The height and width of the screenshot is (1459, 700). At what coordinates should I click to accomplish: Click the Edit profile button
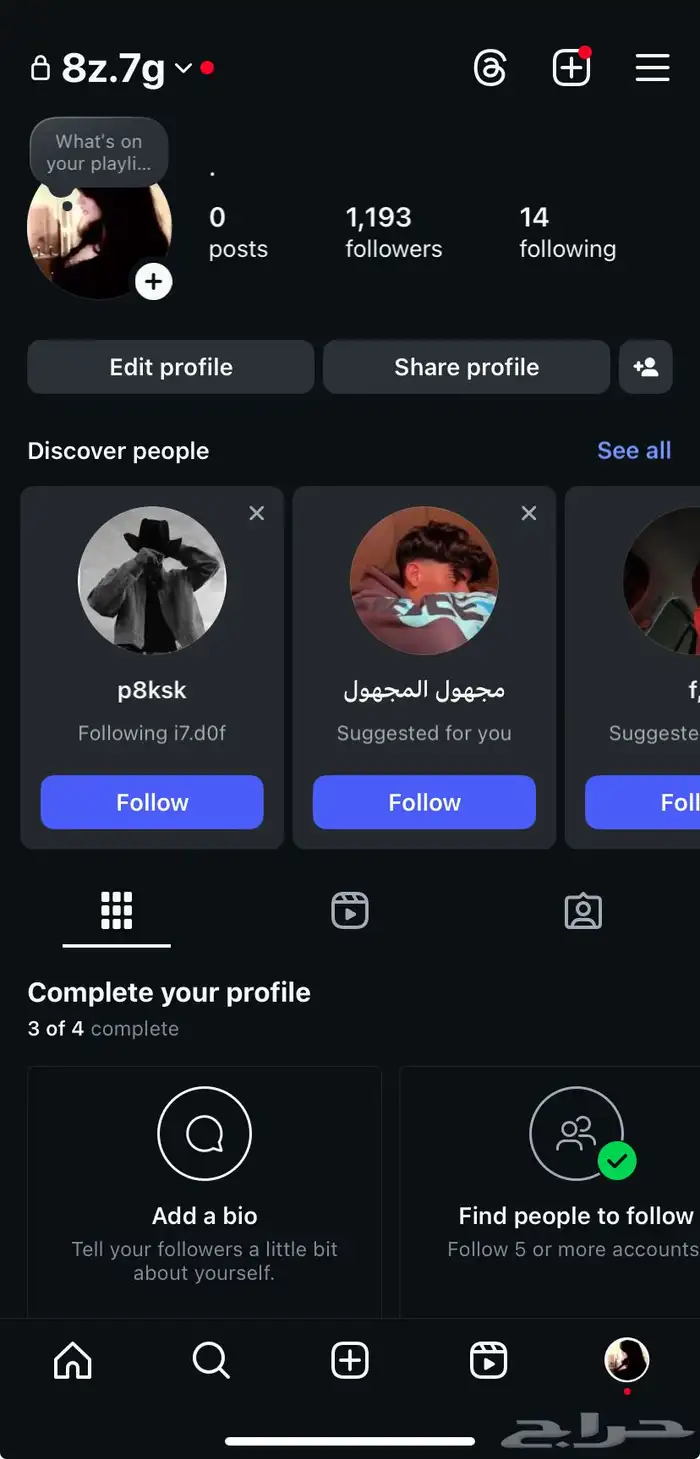pyautogui.click(x=171, y=367)
